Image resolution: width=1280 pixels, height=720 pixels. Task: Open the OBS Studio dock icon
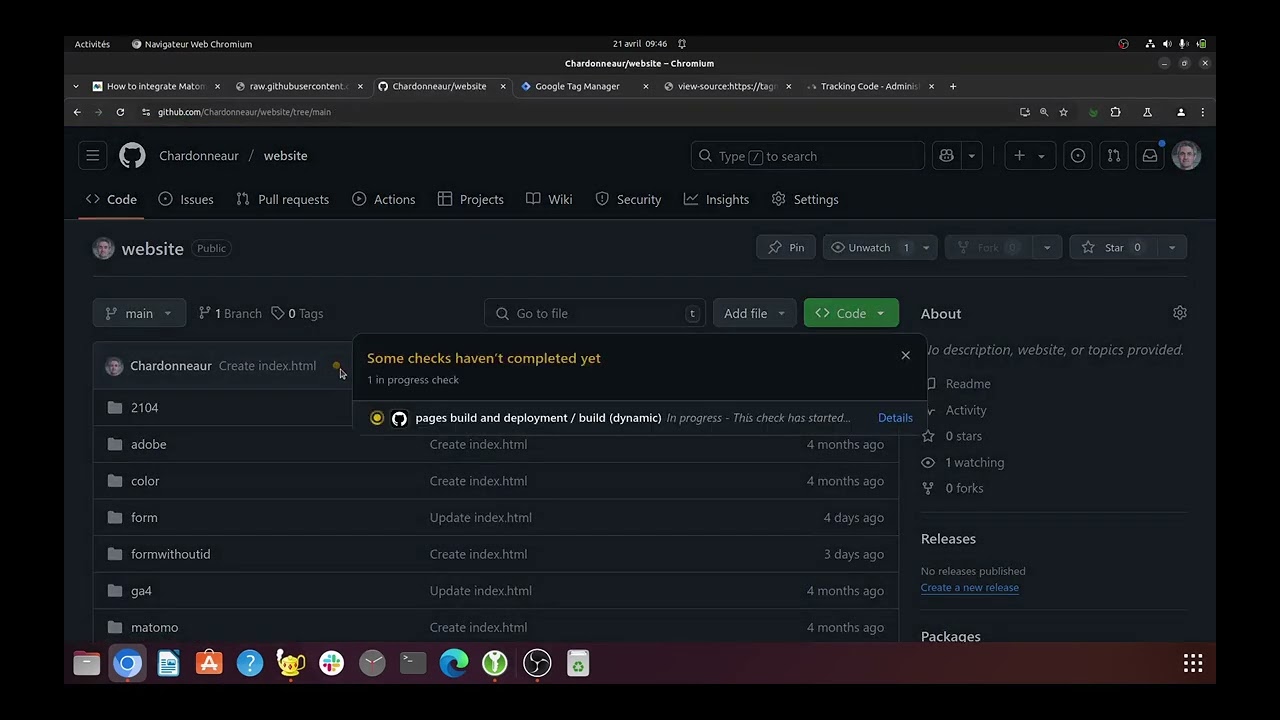click(537, 663)
